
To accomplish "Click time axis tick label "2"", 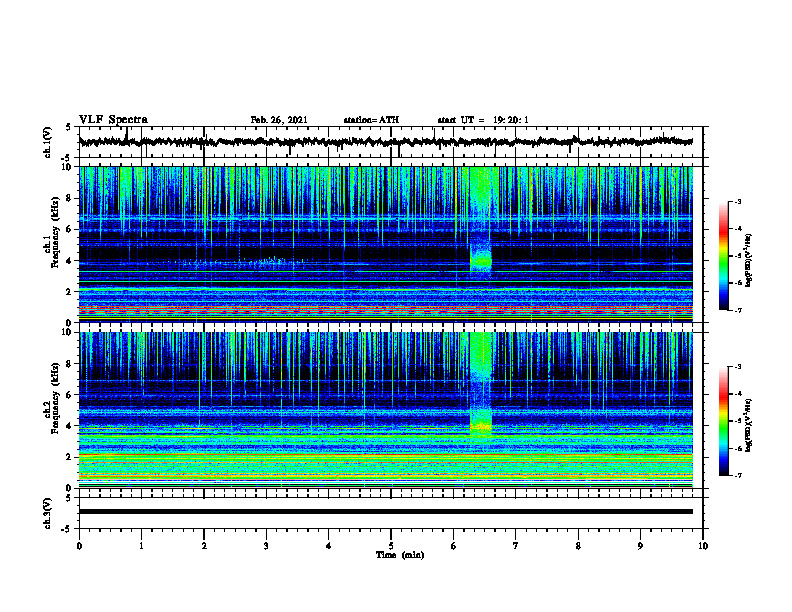I will coord(204,546).
